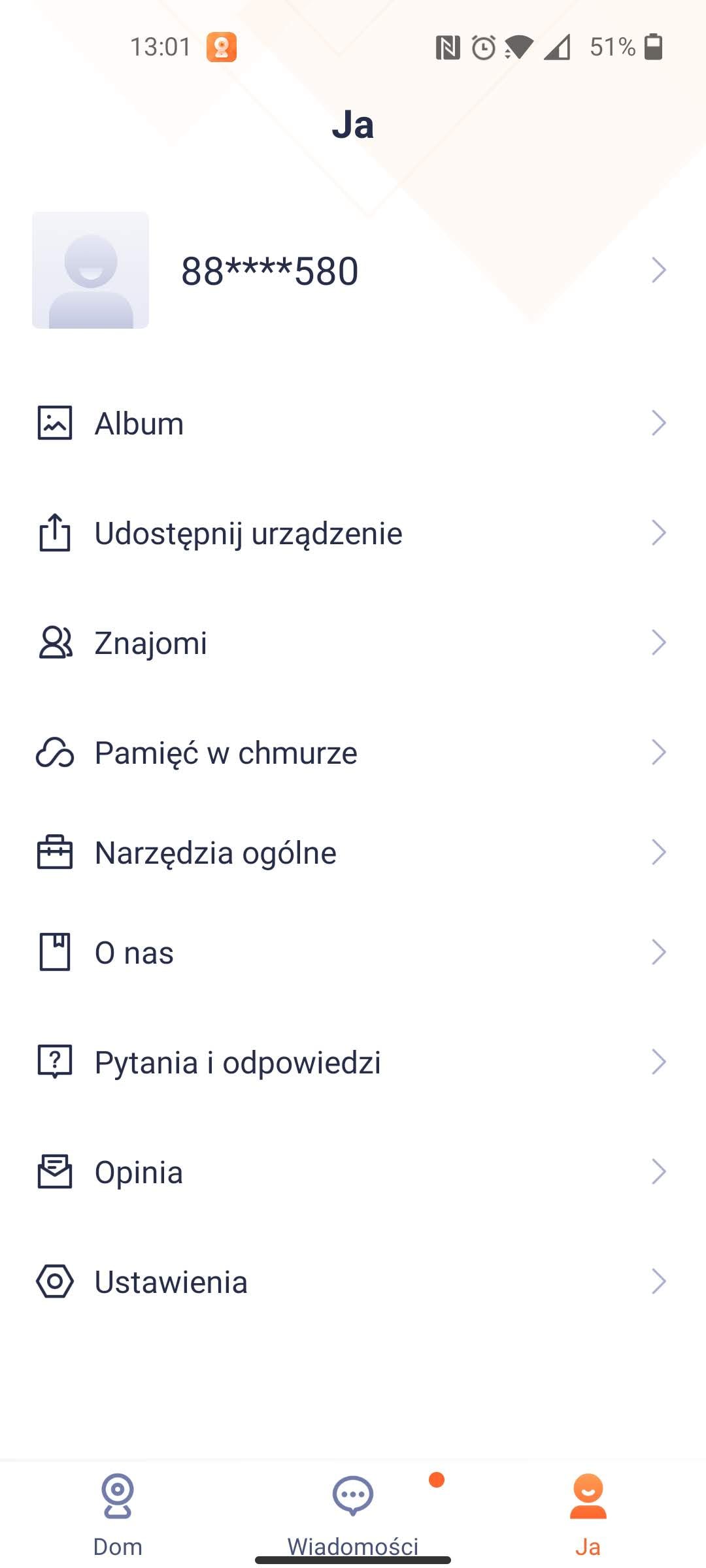Screen dimensions: 706x1568
Task: Open the chevron next to Pamięć w chmurze
Action: (658, 753)
